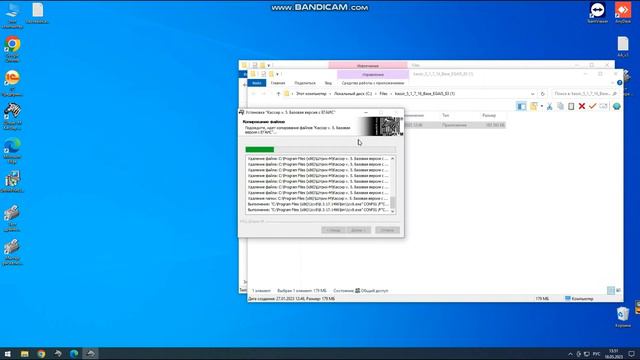This screenshot has width=640, height=360.
Task: Open notification center on taskbar
Action: click(631, 354)
